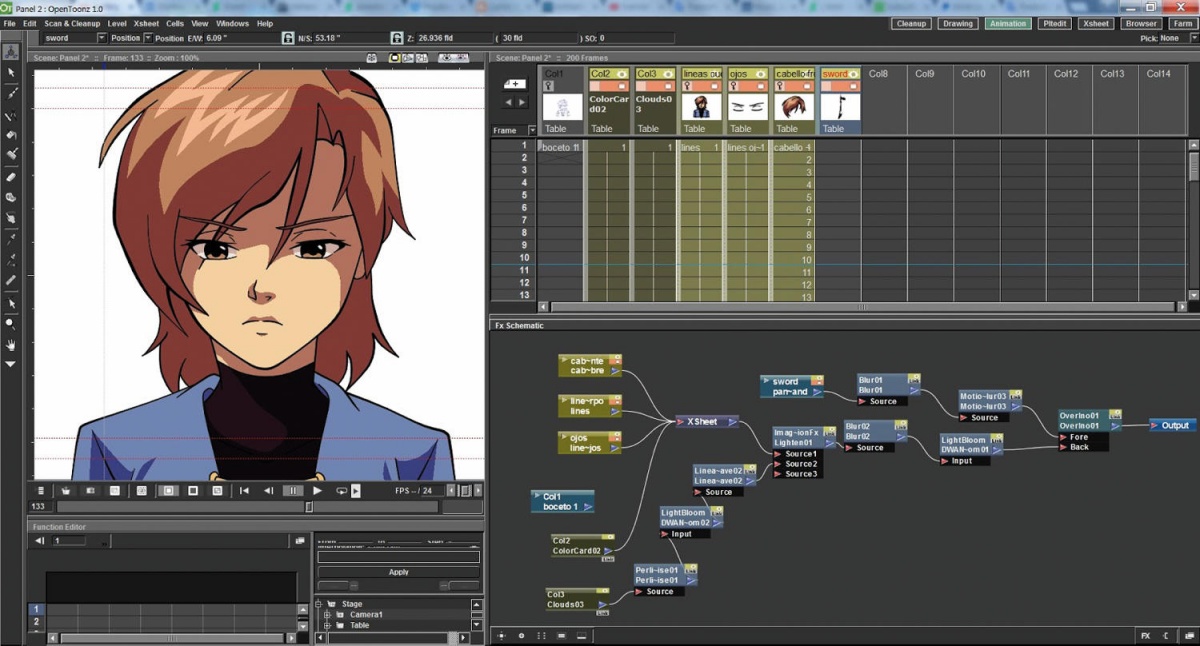This screenshot has width=1200, height=646.
Task: Toggle preview eye of ojos column
Action: [x=761, y=74]
